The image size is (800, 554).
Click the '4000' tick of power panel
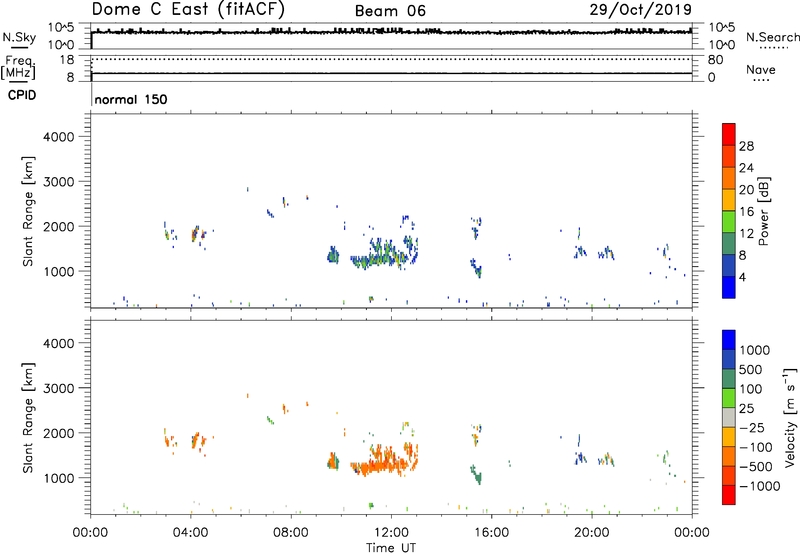click(59, 137)
